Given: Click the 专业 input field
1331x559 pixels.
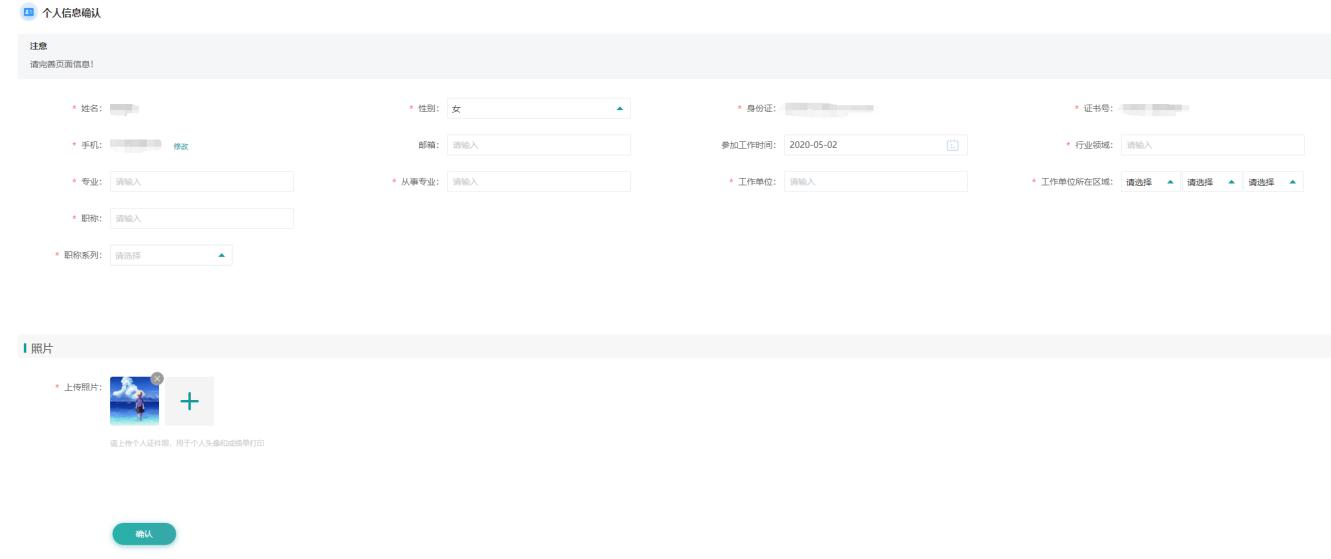Looking at the screenshot, I should [x=201, y=182].
